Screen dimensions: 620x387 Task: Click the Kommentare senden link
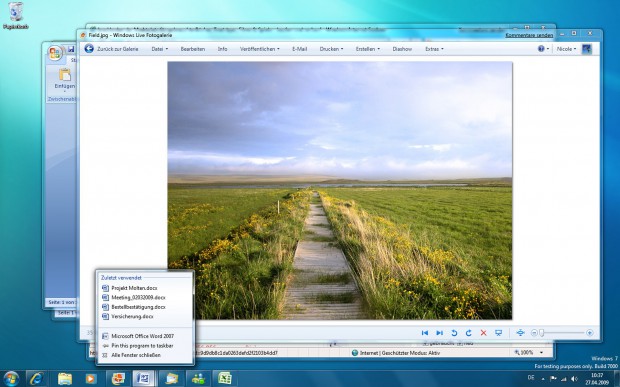529,35
